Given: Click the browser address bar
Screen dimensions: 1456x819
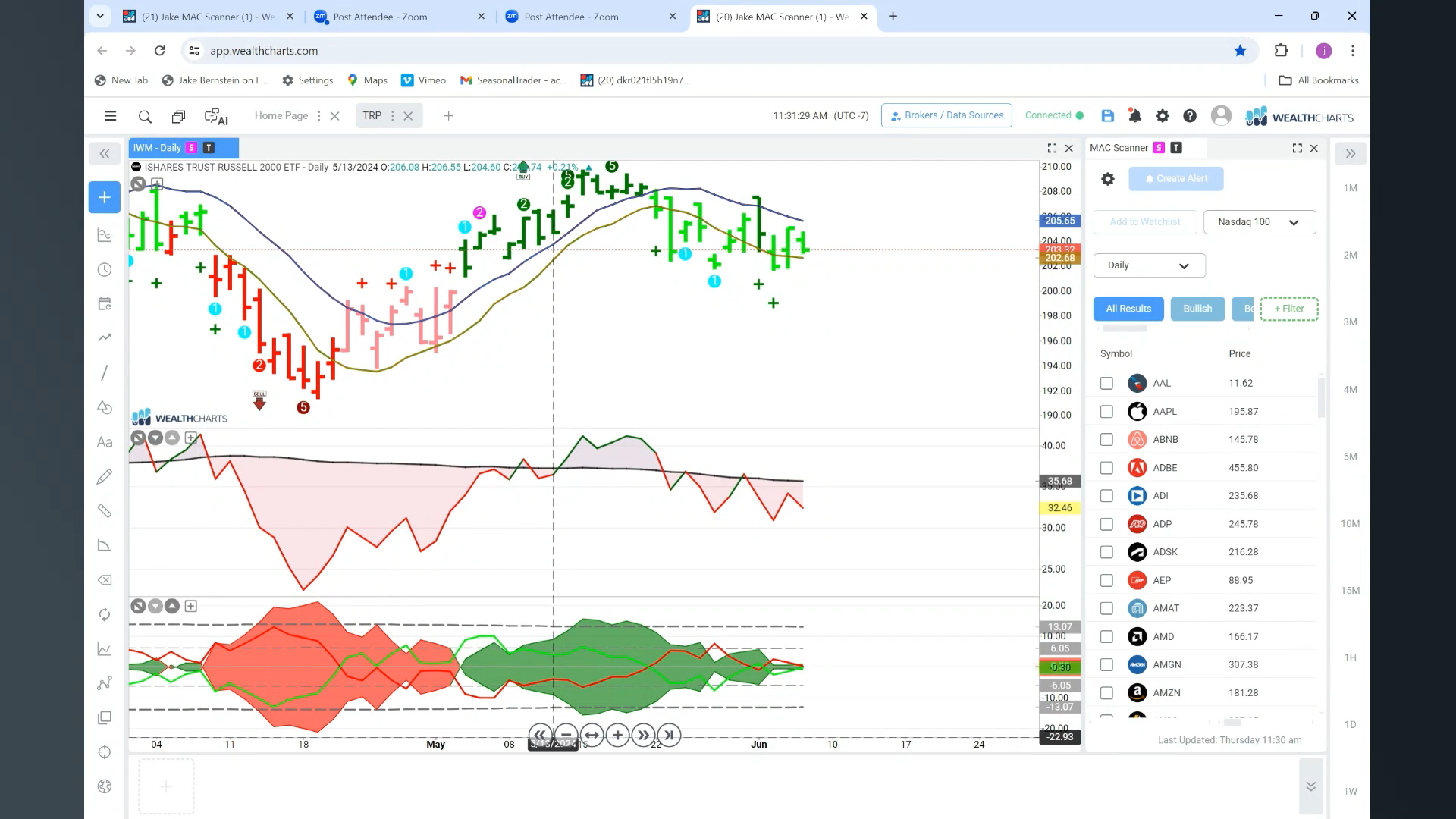Looking at the screenshot, I should click(713, 51).
